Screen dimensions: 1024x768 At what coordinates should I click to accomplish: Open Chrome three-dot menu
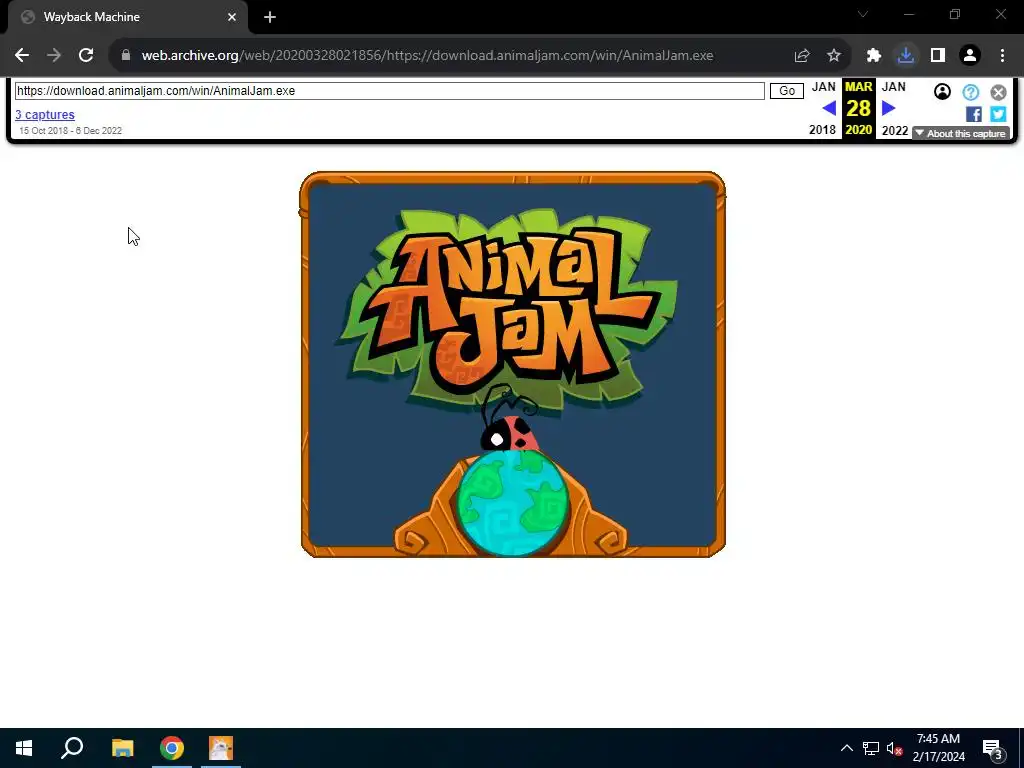(x=1002, y=56)
